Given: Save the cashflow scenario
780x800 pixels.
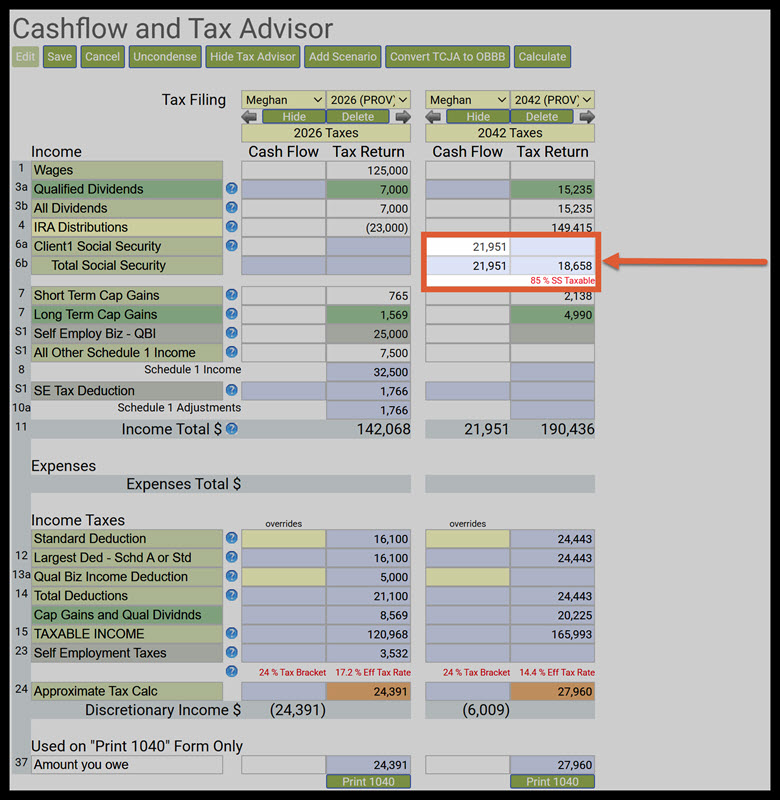Looking at the screenshot, I should [60, 57].
